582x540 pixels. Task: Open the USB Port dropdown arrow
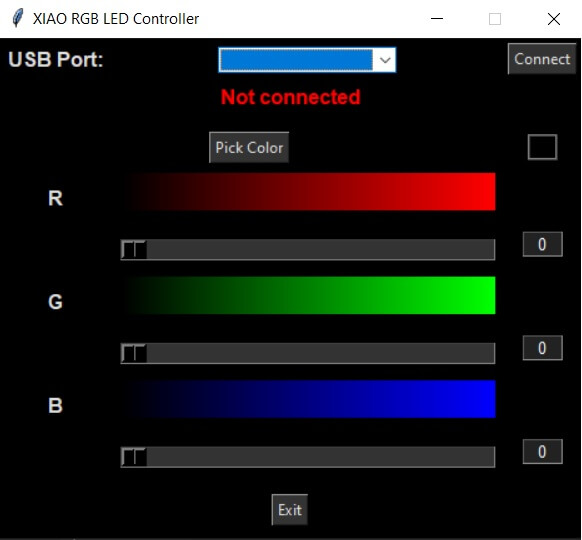click(x=385, y=60)
